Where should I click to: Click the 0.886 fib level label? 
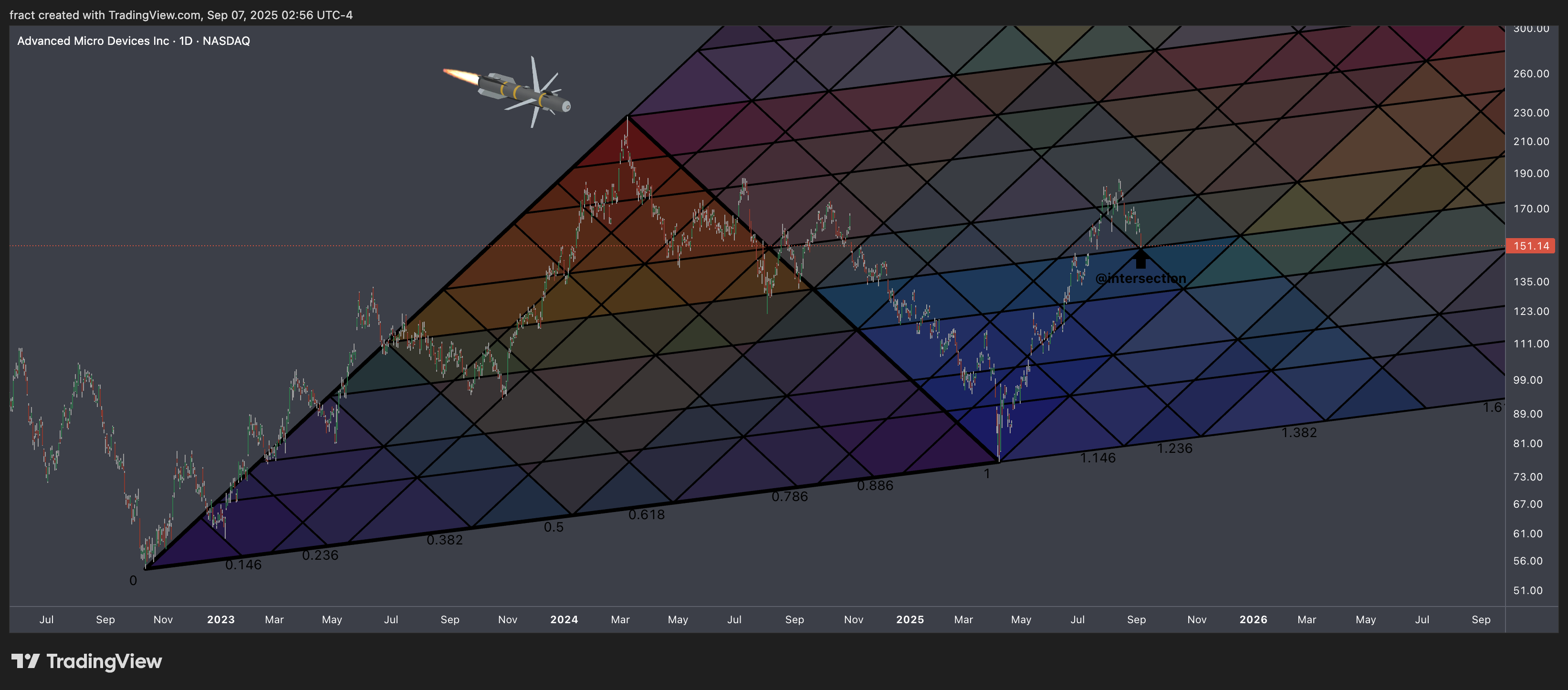[875, 486]
